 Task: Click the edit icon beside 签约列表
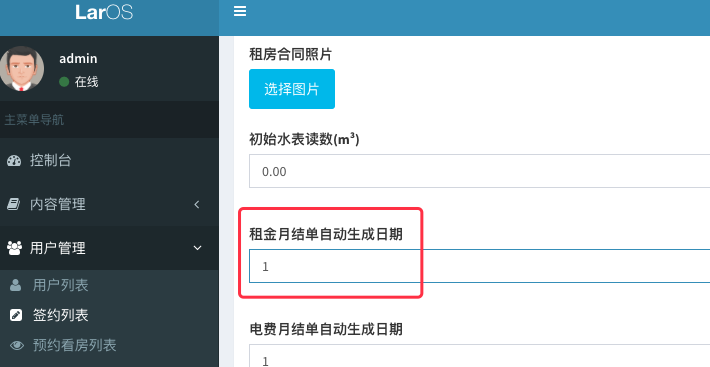pyautogui.click(x=16, y=315)
